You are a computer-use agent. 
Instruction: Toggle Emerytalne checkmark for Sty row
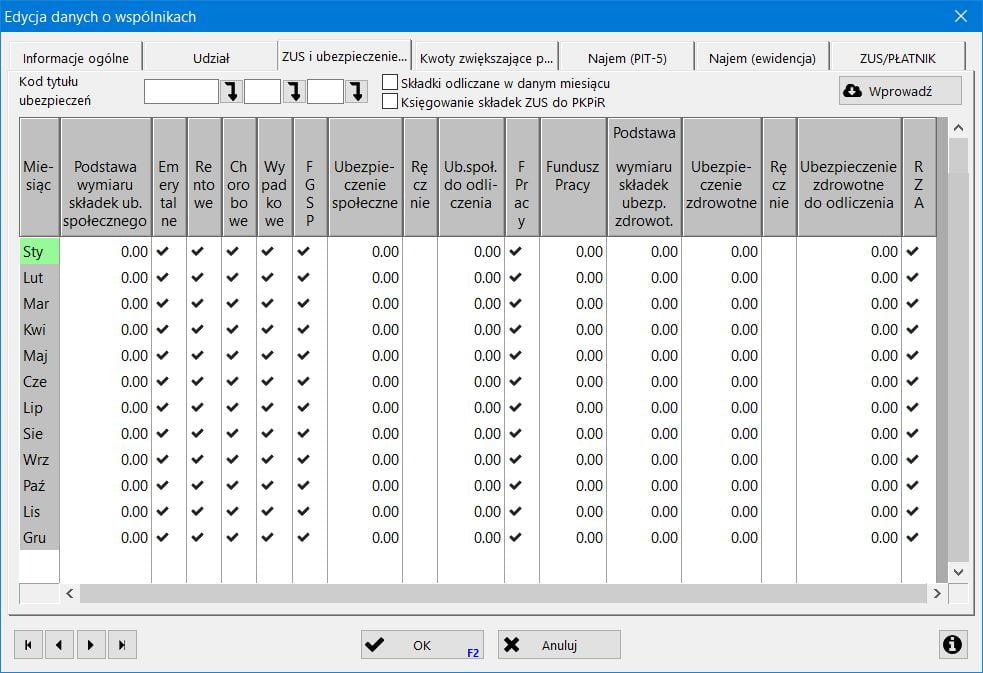point(164,252)
